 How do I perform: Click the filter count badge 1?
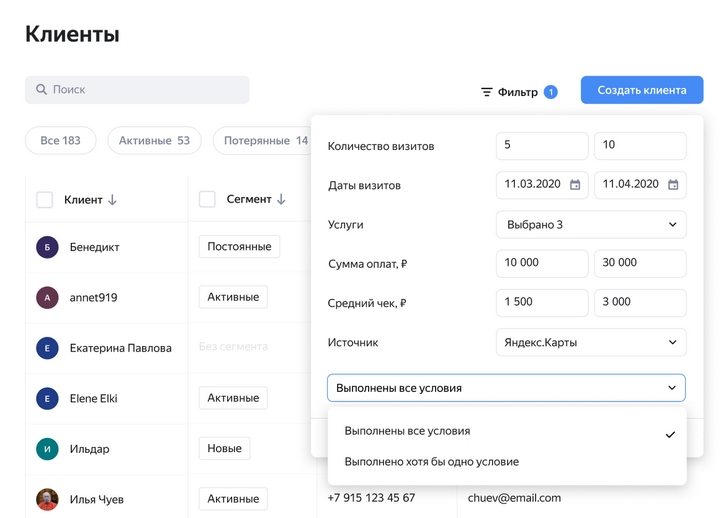click(x=551, y=92)
